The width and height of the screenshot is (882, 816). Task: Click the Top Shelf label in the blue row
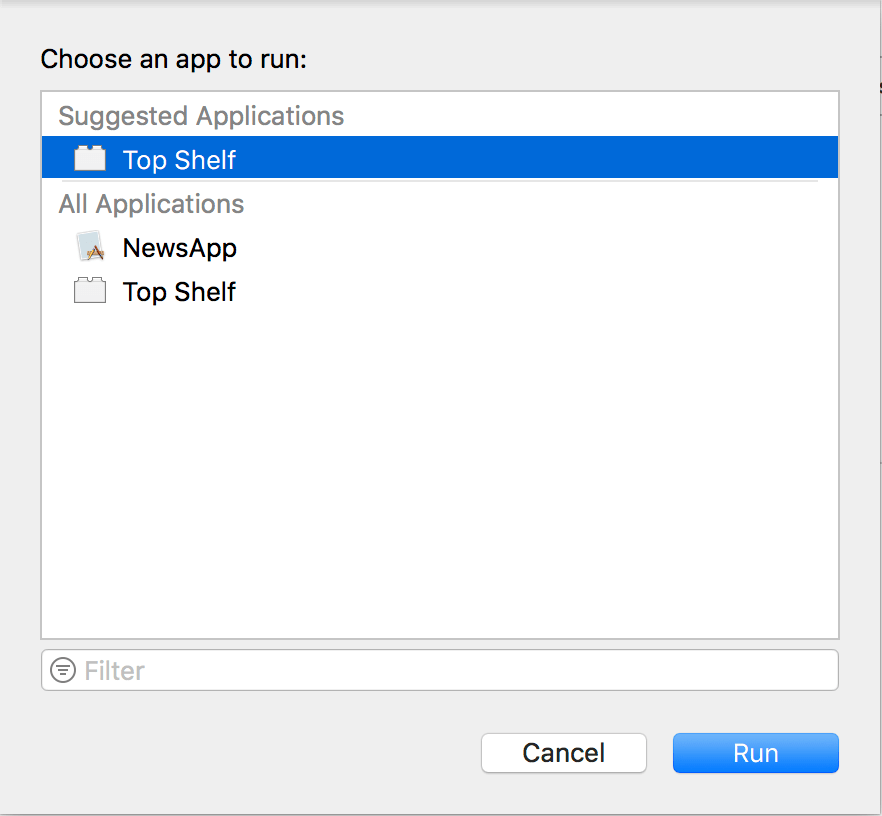(178, 159)
